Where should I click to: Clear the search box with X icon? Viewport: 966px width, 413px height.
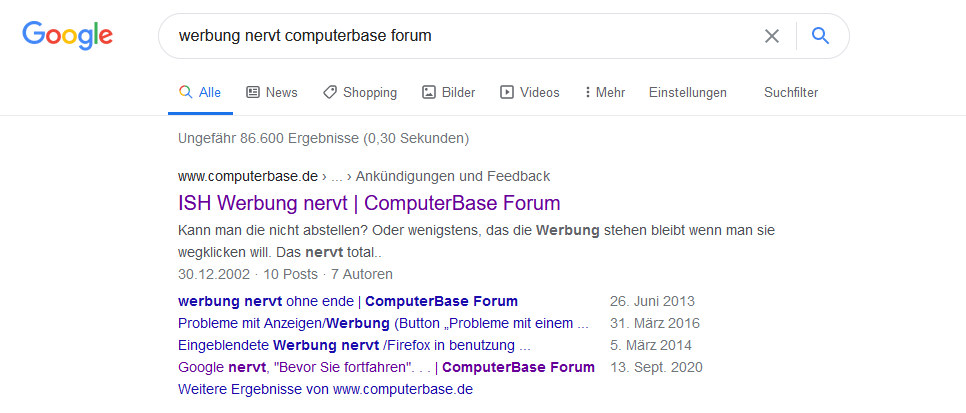[x=771, y=36]
